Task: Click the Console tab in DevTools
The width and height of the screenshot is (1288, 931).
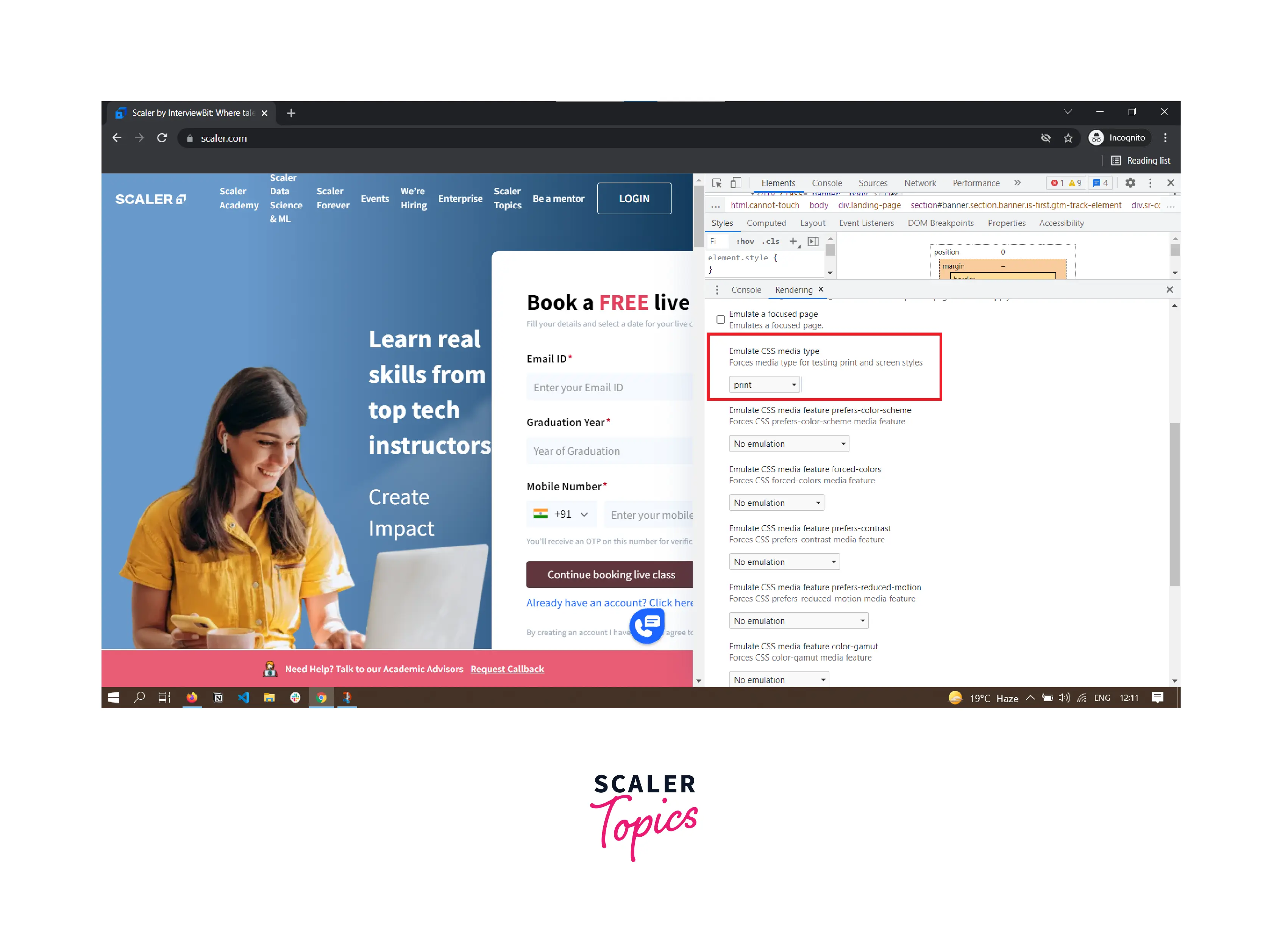Action: coord(825,182)
